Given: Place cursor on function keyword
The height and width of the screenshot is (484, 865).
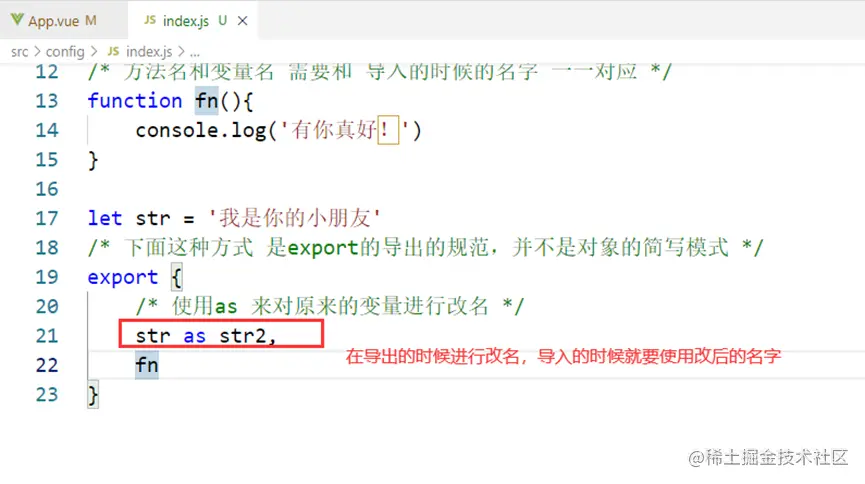Looking at the screenshot, I should point(135,101).
